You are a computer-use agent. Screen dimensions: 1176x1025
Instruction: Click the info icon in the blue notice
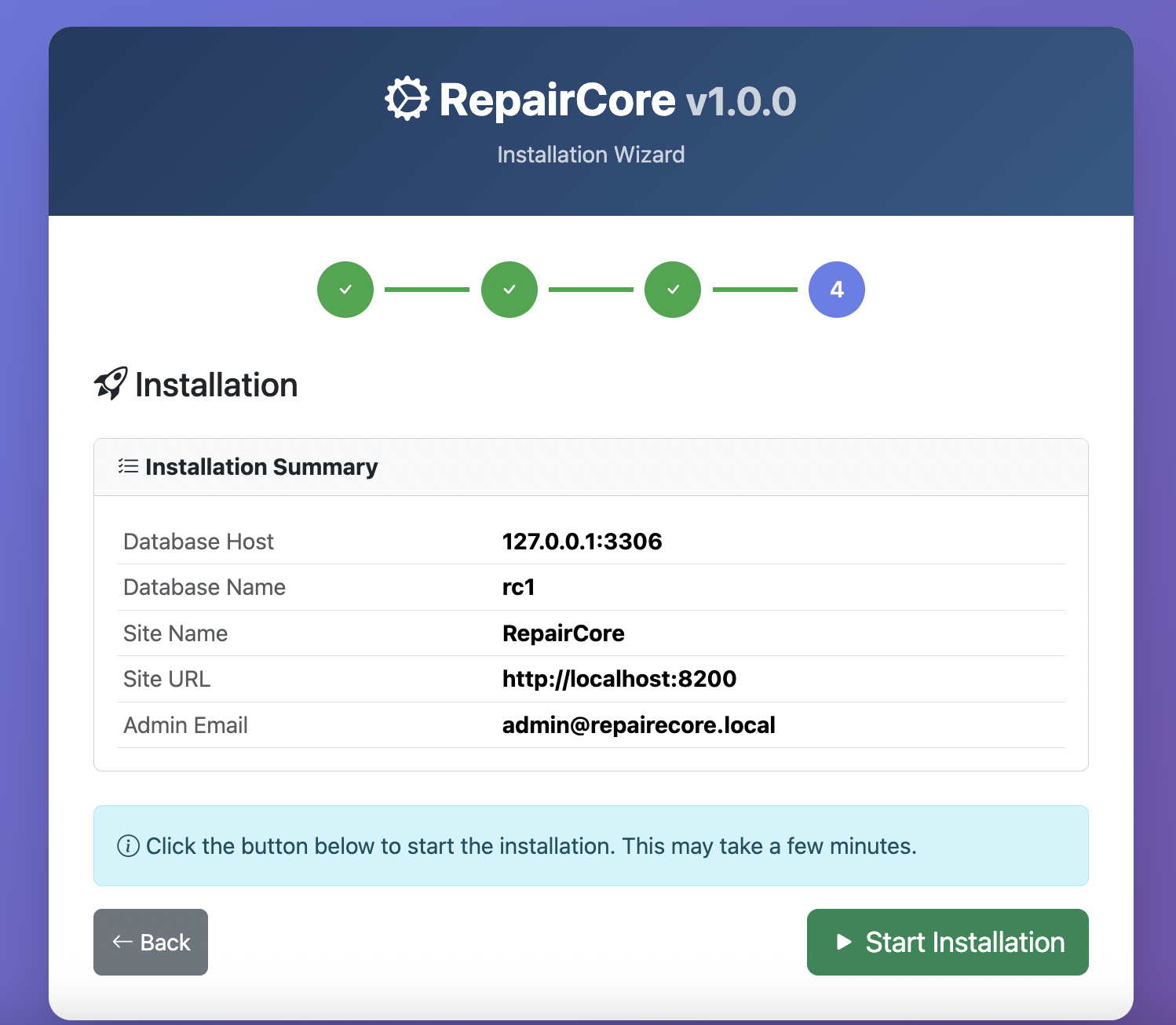[x=126, y=846]
